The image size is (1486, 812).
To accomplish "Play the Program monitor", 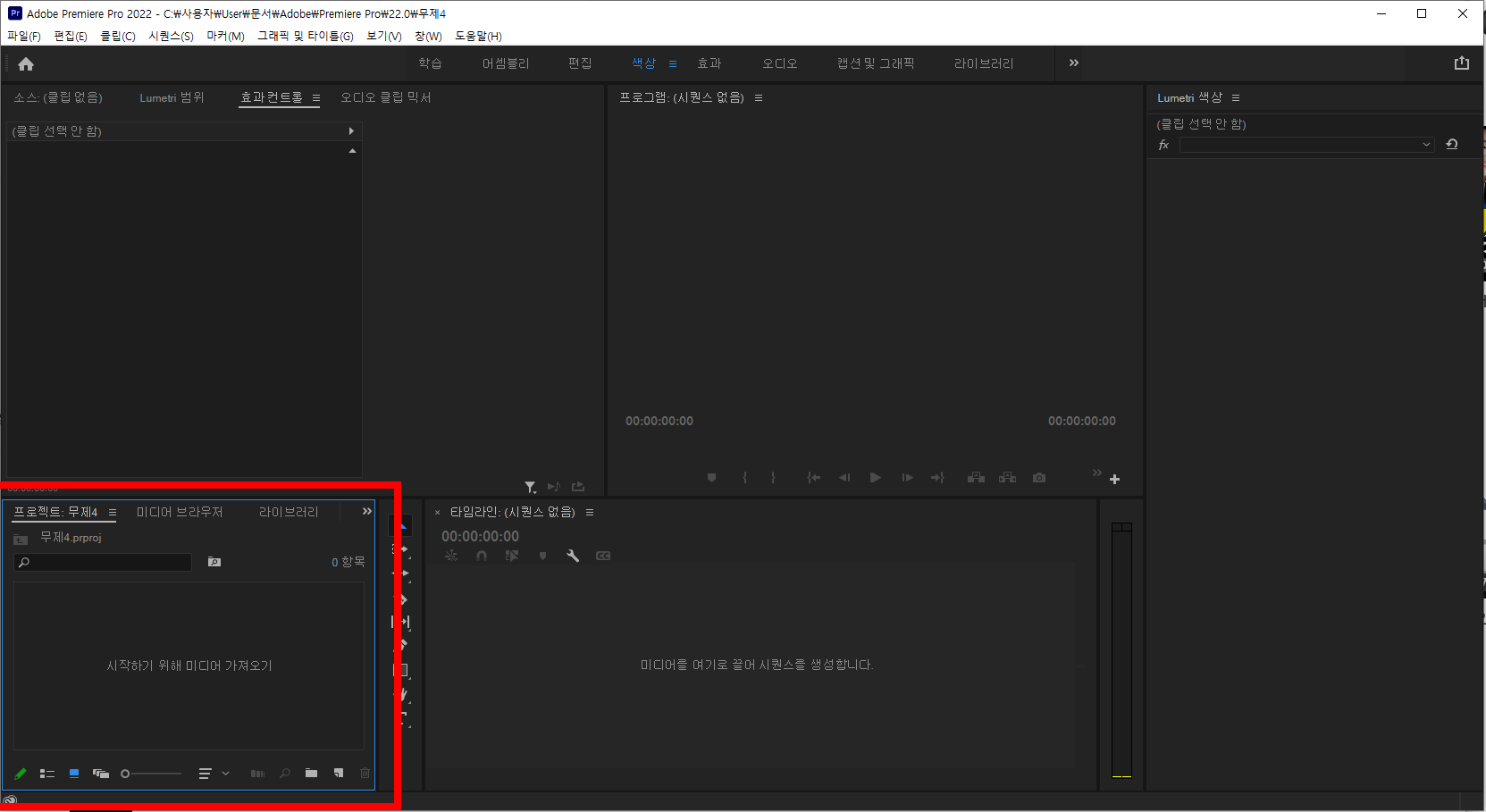I will point(876,478).
